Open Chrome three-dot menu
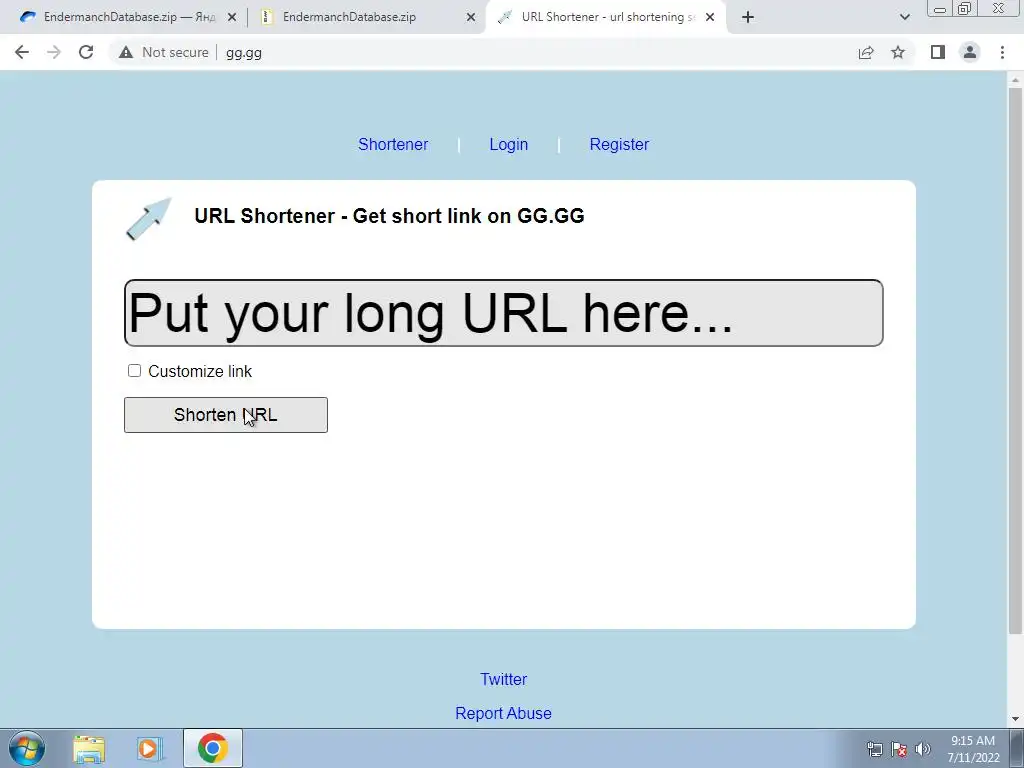This screenshot has width=1024, height=768. click(1002, 52)
